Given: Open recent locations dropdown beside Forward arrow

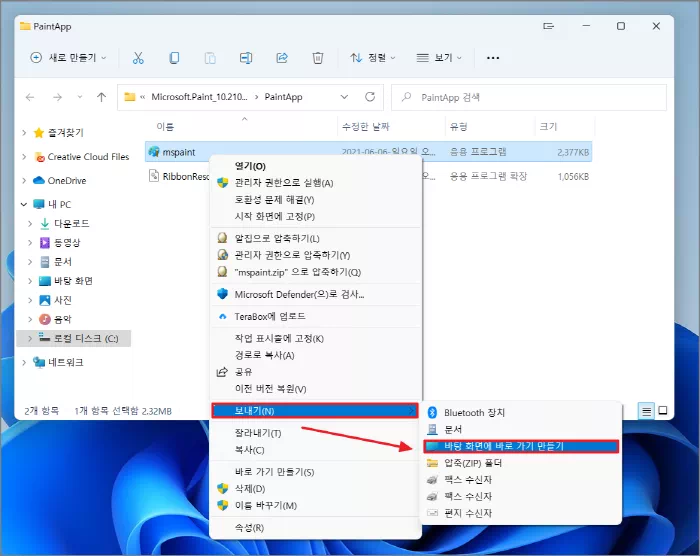Looking at the screenshot, I should click(x=79, y=97).
